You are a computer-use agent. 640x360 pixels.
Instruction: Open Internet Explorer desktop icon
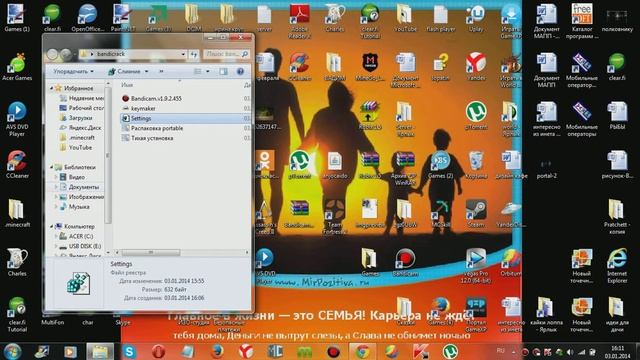point(617,265)
